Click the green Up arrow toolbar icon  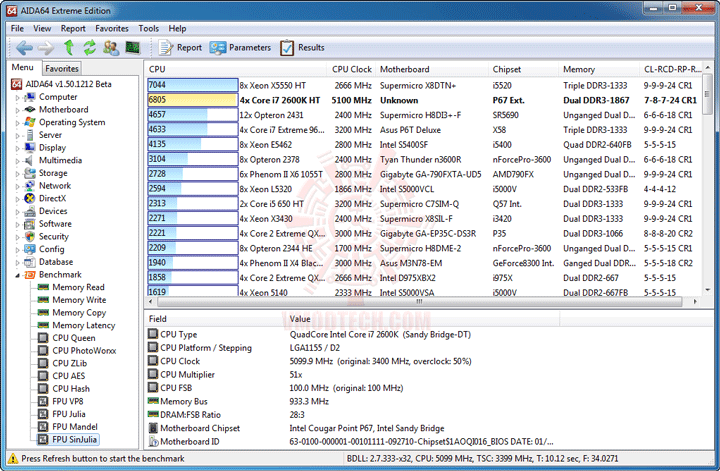68,47
